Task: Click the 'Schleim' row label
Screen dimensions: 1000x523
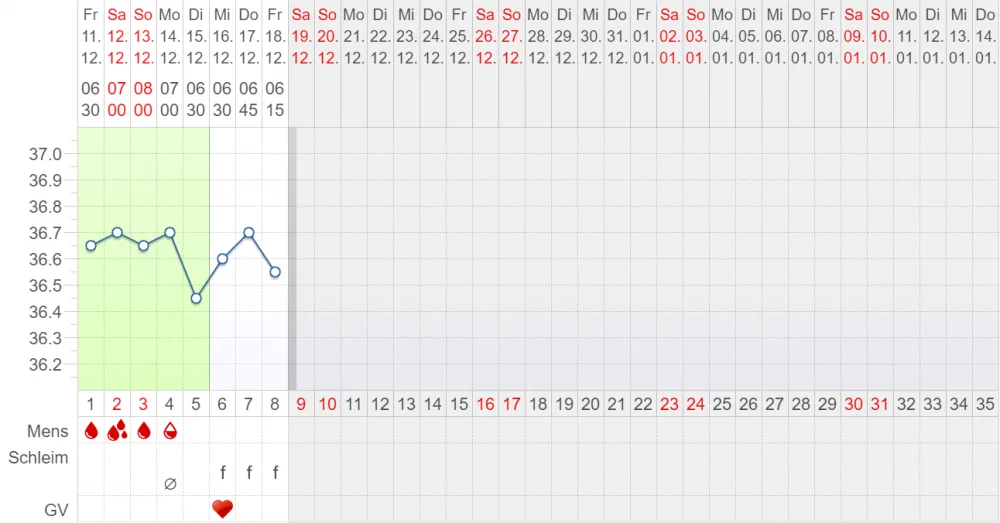Action: [x=38, y=457]
